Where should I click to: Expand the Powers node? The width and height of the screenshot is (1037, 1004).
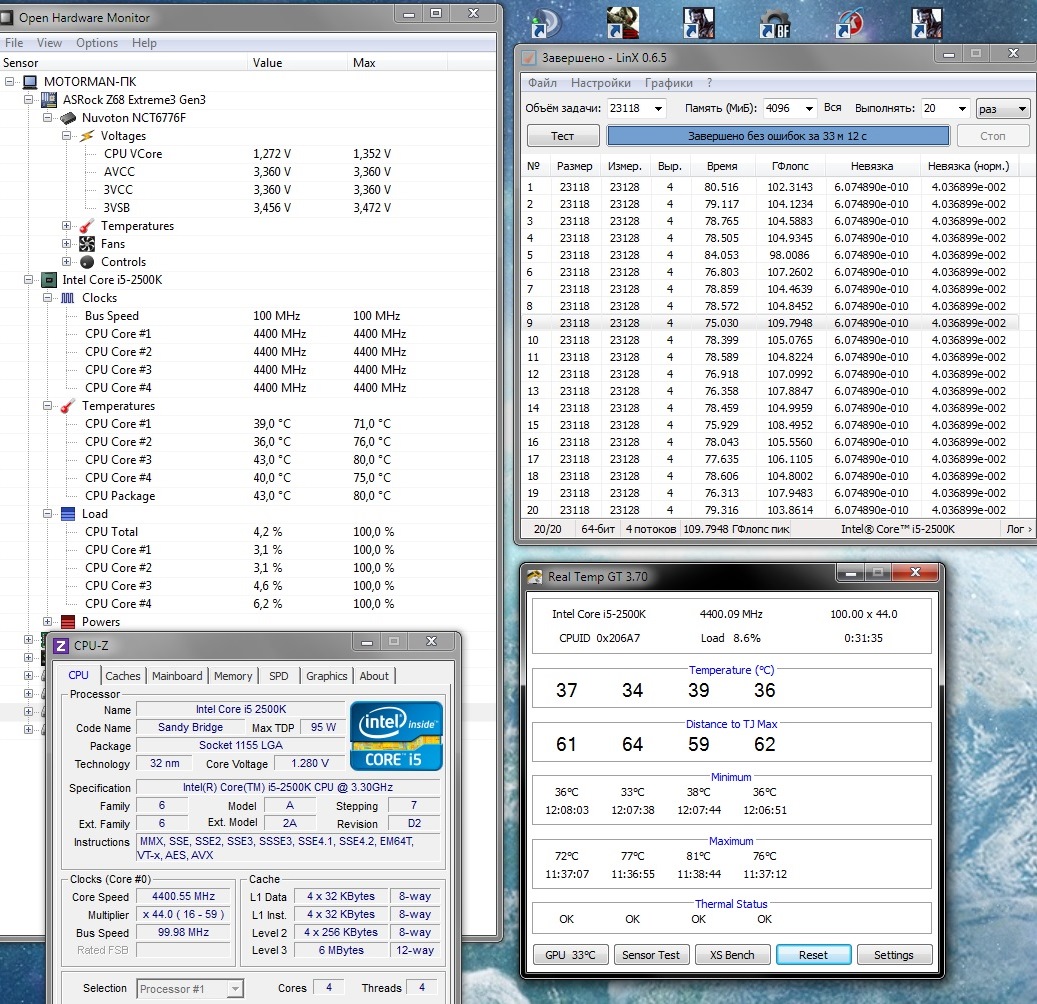(x=48, y=622)
